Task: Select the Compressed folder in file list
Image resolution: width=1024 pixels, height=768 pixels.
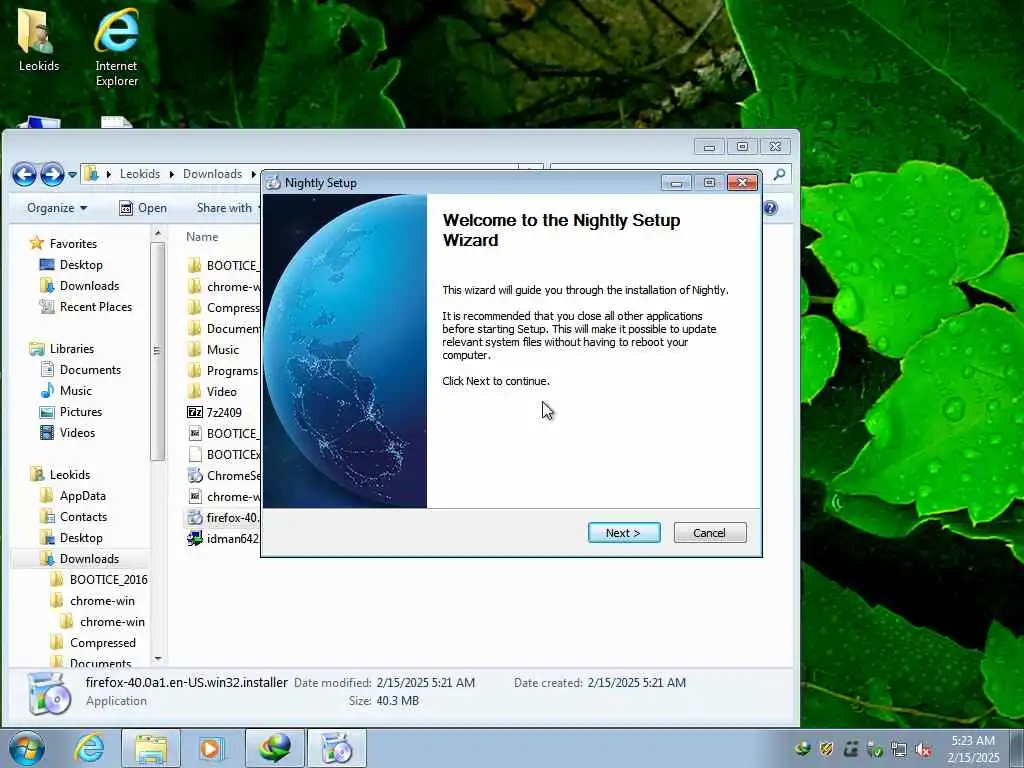Action: coord(223,307)
